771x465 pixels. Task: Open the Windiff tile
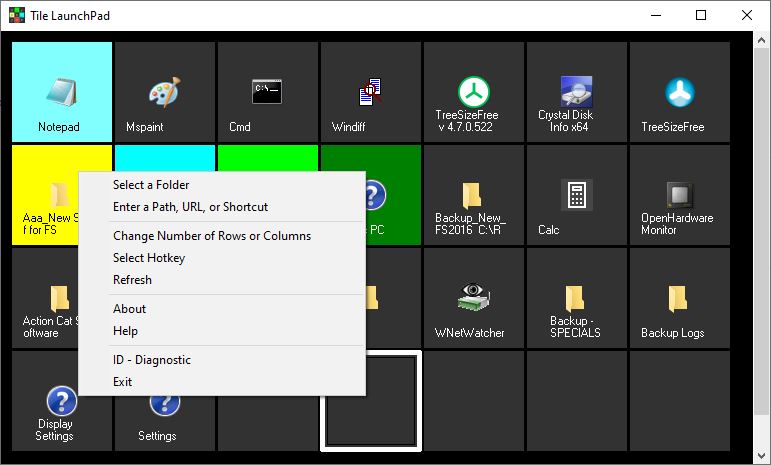(370, 92)
